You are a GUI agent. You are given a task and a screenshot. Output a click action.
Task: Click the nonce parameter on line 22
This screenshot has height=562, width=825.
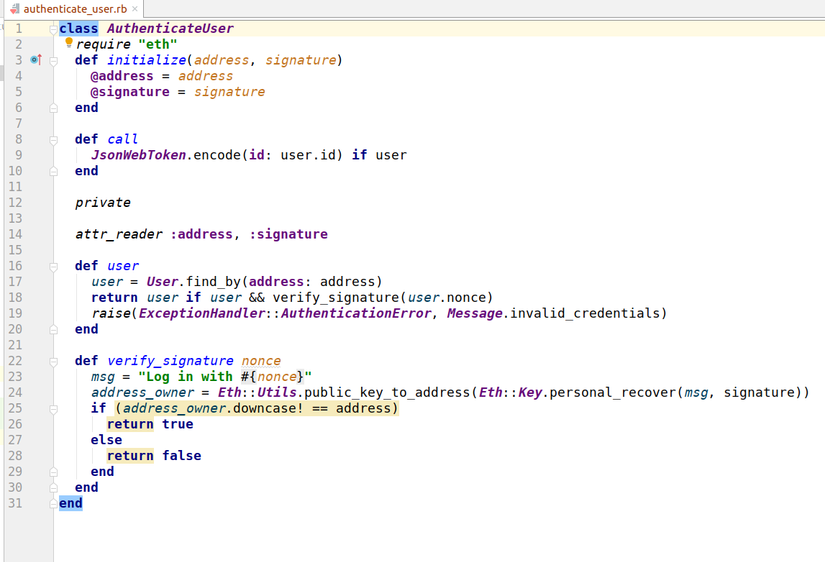click(261, 360)
